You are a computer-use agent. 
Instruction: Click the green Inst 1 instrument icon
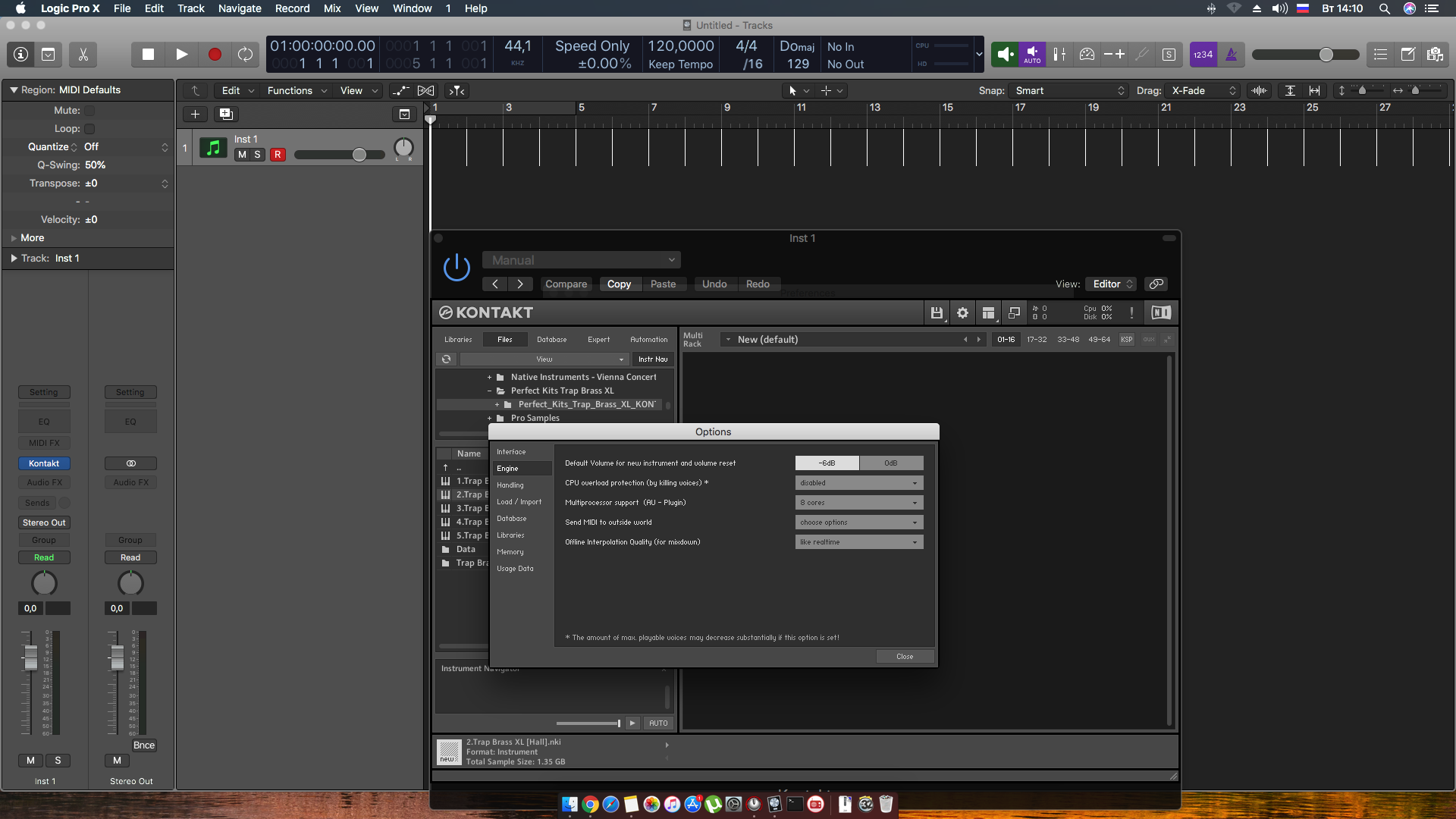213,147
